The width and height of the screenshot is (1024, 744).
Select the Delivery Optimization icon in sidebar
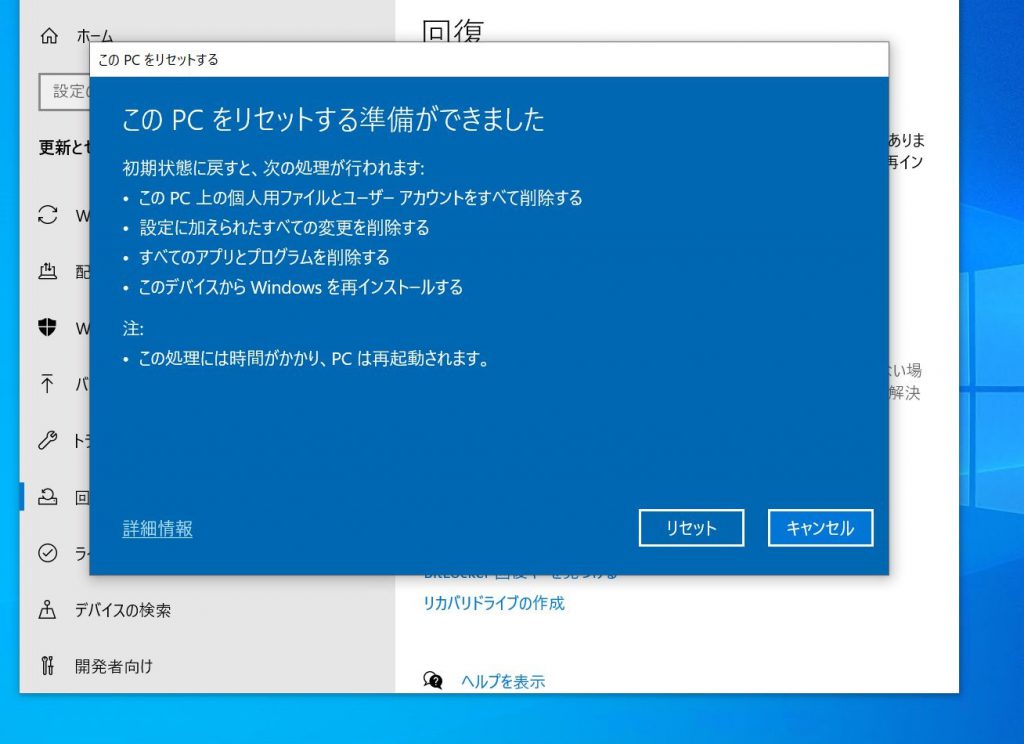pos(48,271)
